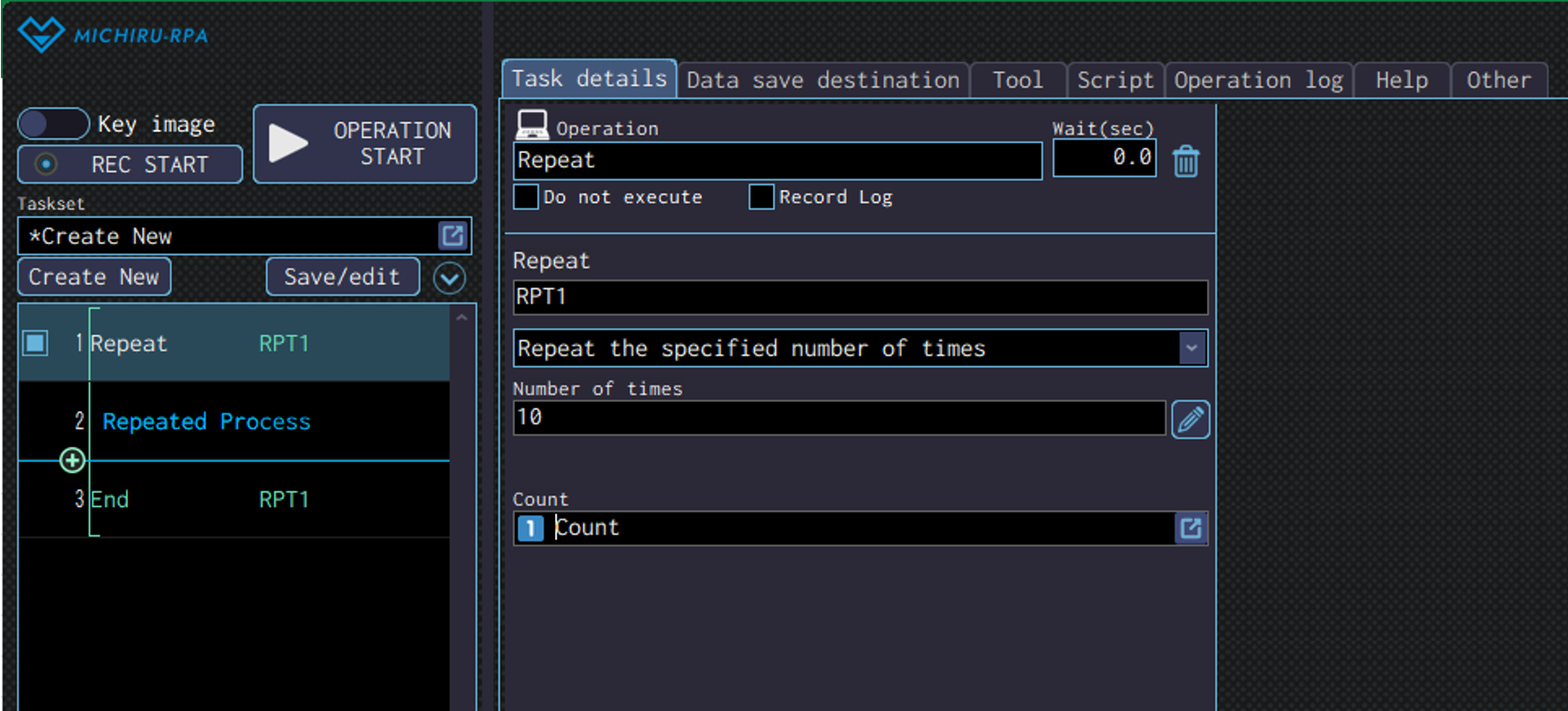Click the blue number 1 Count badge
This screenshot has width=1568, height=711.
pyautogui.click(x=530, y=529)
